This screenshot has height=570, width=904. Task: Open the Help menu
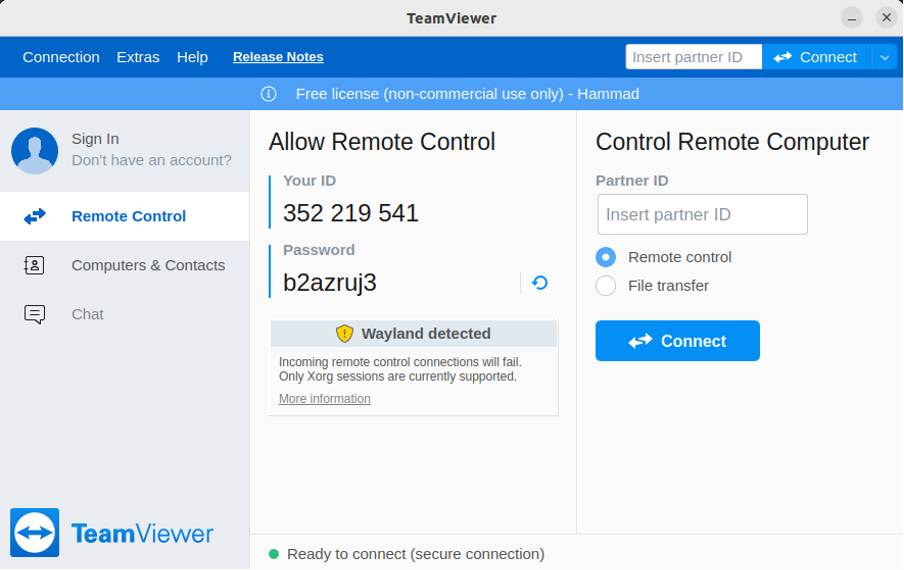coord(192,57)
